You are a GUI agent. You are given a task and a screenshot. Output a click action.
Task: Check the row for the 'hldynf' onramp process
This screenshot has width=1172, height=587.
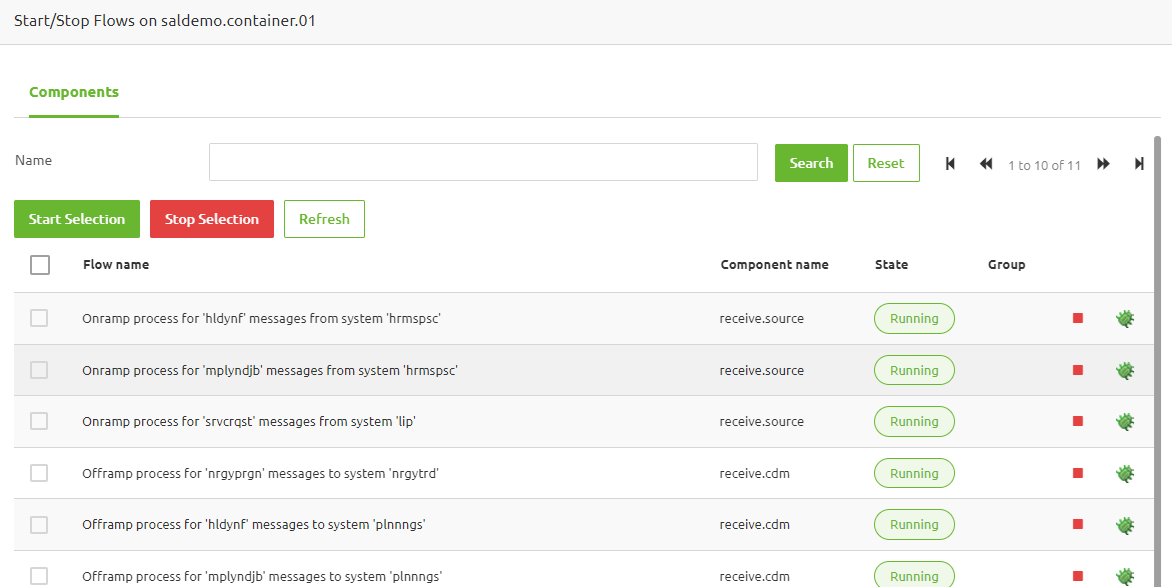[40, 317]
